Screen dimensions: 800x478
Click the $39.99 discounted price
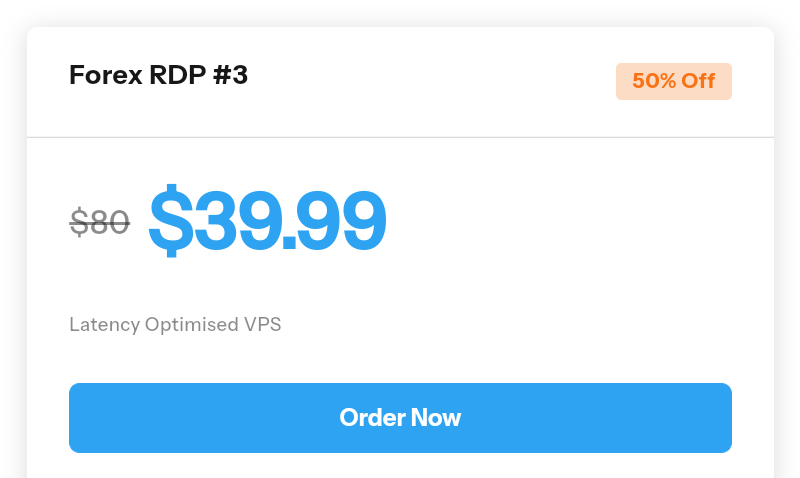(x=267, y=220)
